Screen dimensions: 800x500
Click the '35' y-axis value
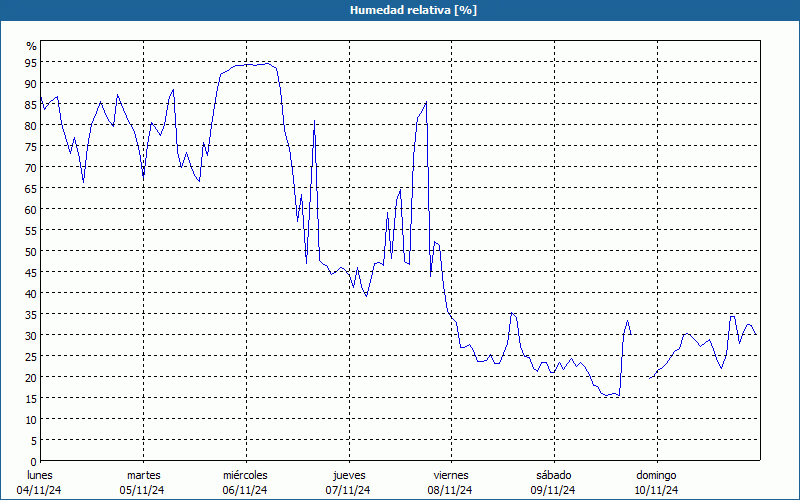point(31,314)
